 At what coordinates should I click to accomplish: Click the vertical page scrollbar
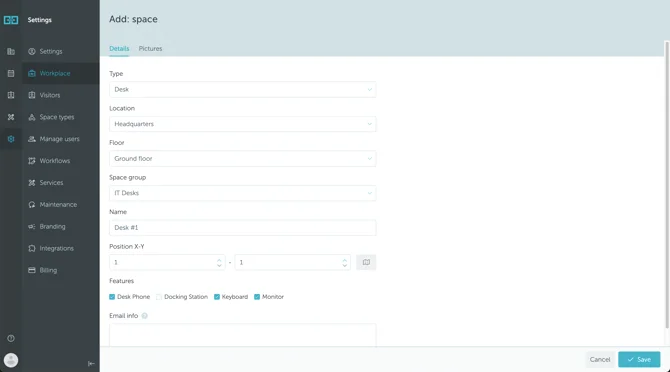(667, 185)
